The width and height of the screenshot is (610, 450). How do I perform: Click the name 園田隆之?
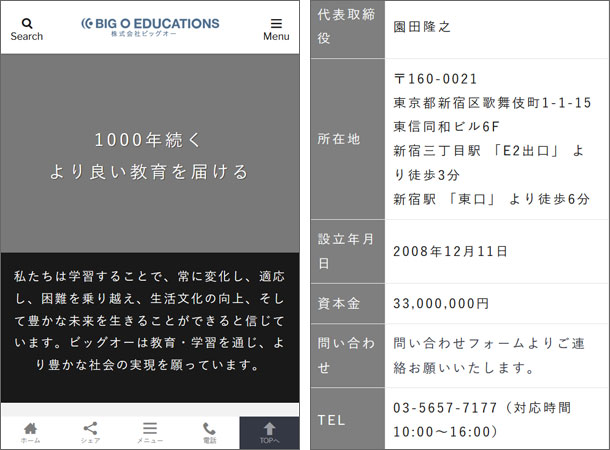423,27
